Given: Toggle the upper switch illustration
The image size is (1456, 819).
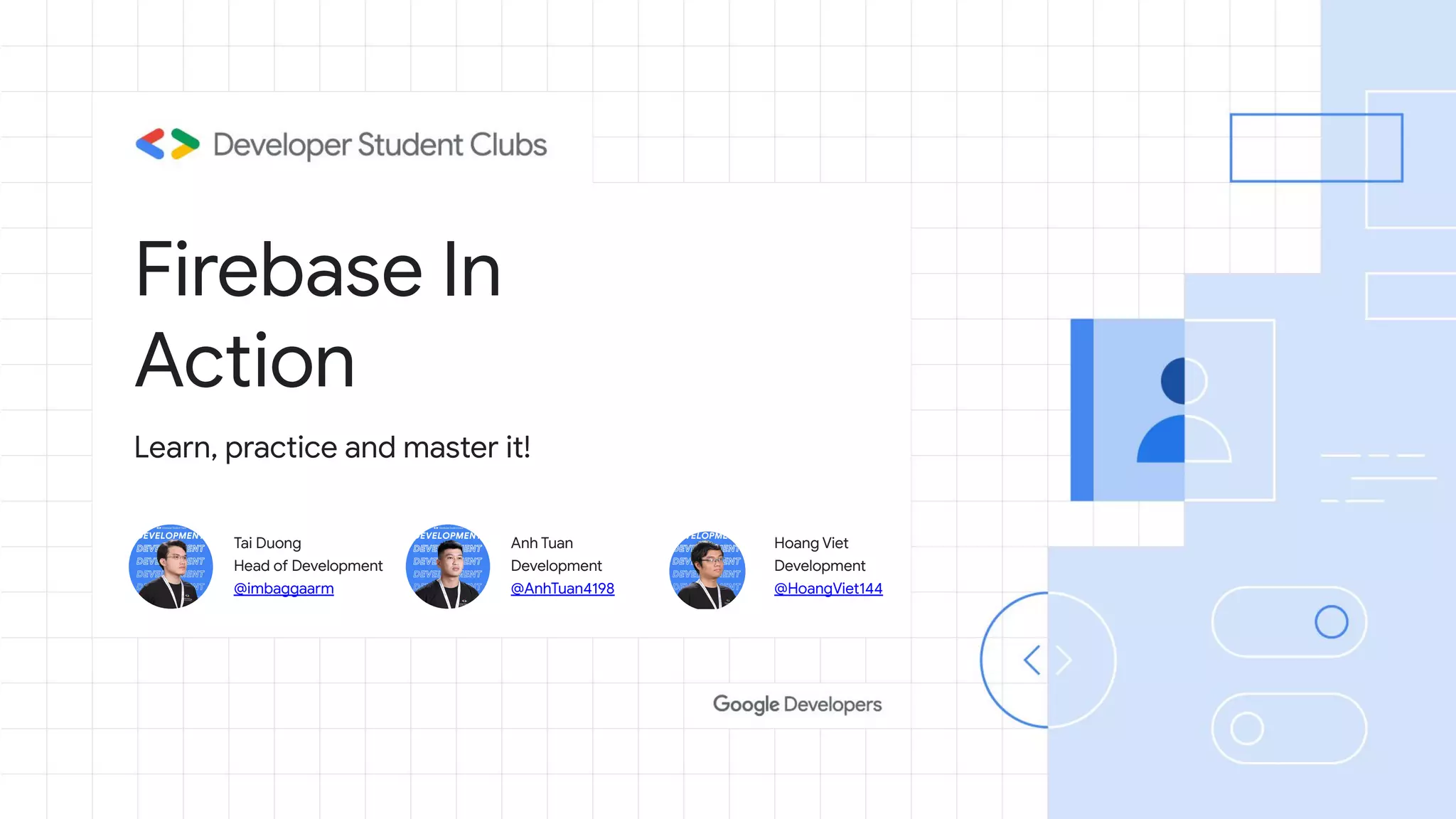Looking at the screenshot, I should click(1289, 622).
